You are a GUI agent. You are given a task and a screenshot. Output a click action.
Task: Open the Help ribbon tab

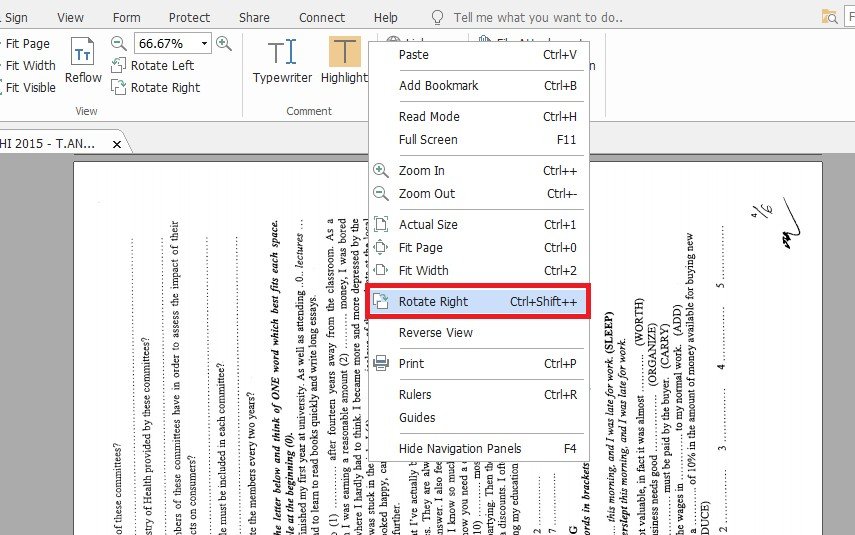point(386,17)
